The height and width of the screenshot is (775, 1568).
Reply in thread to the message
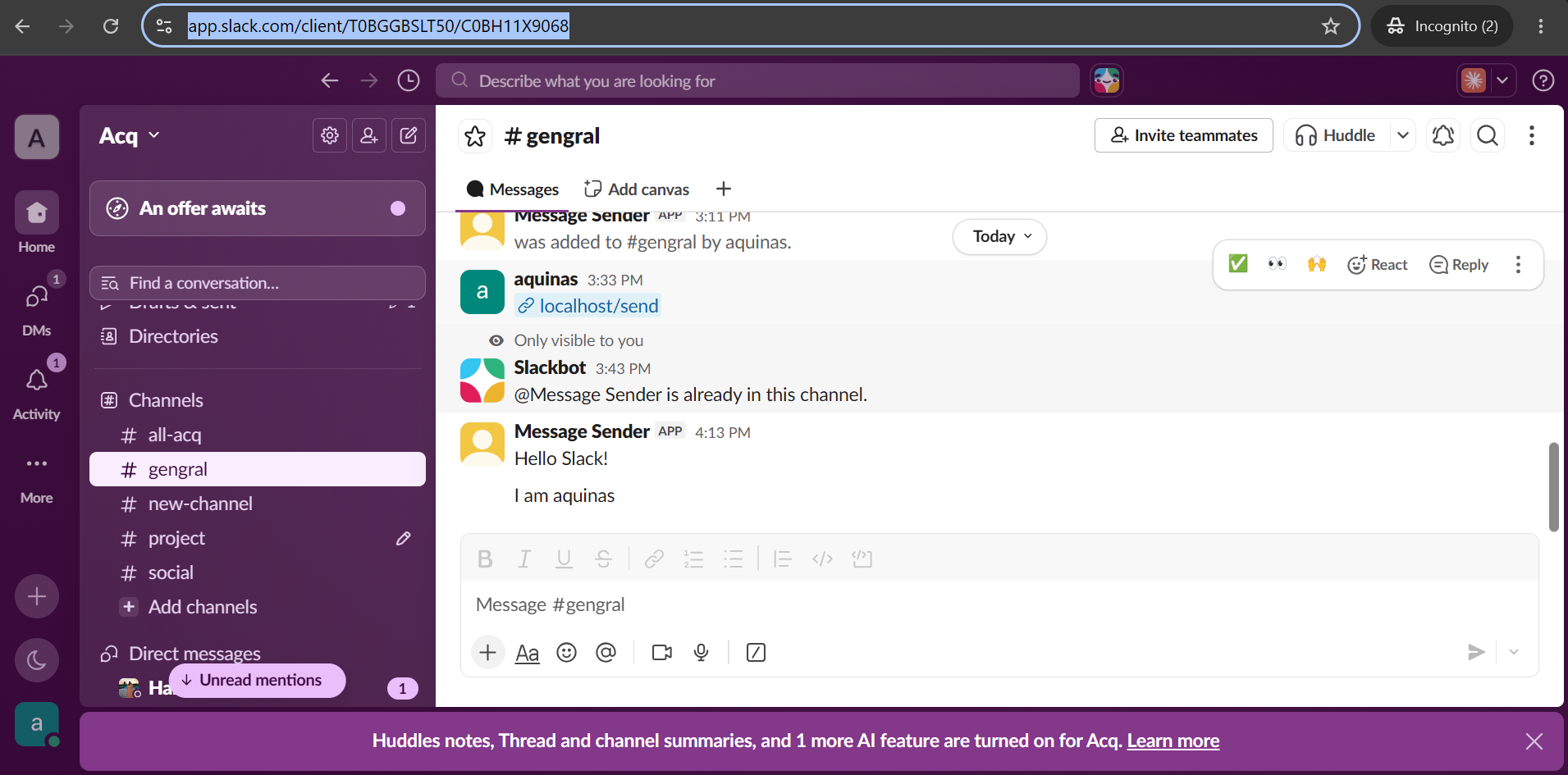1459,264
